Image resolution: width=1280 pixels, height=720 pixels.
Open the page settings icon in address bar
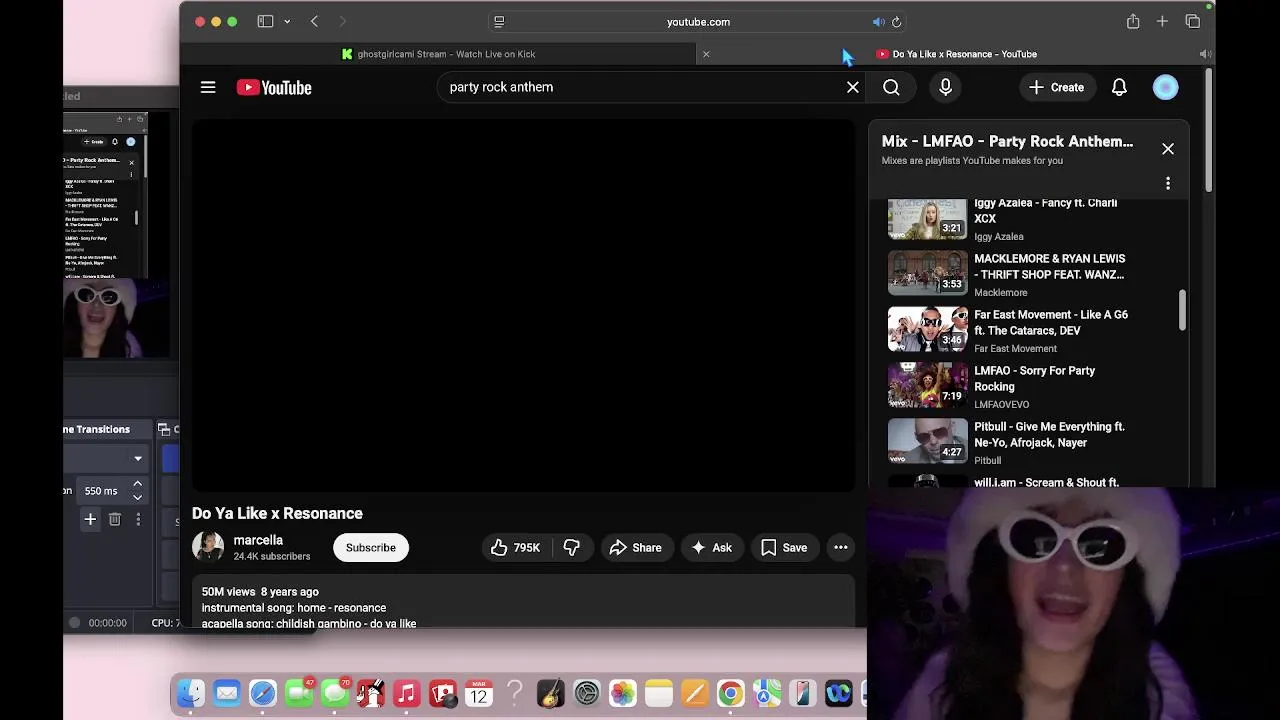point(499,21)
